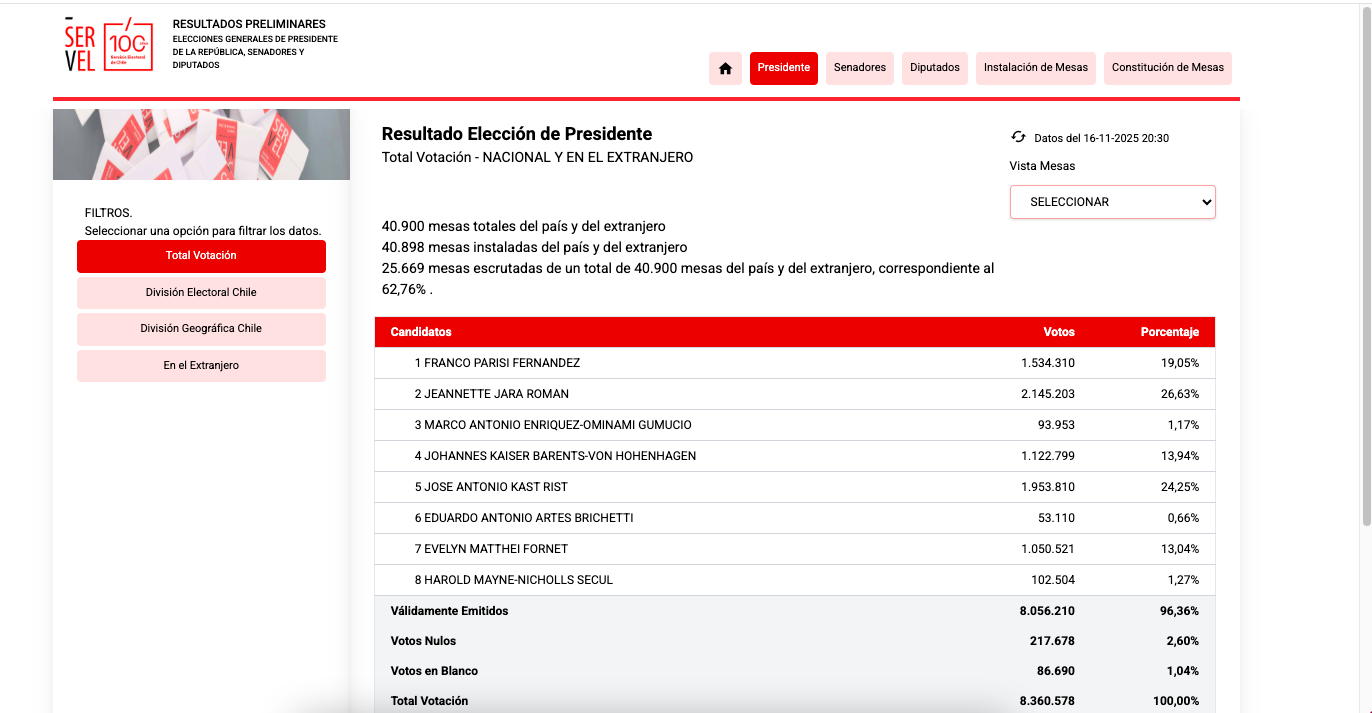Click the ballots banner image
The height and width of the screenshot is (713, 1372).
coord(201,144)
